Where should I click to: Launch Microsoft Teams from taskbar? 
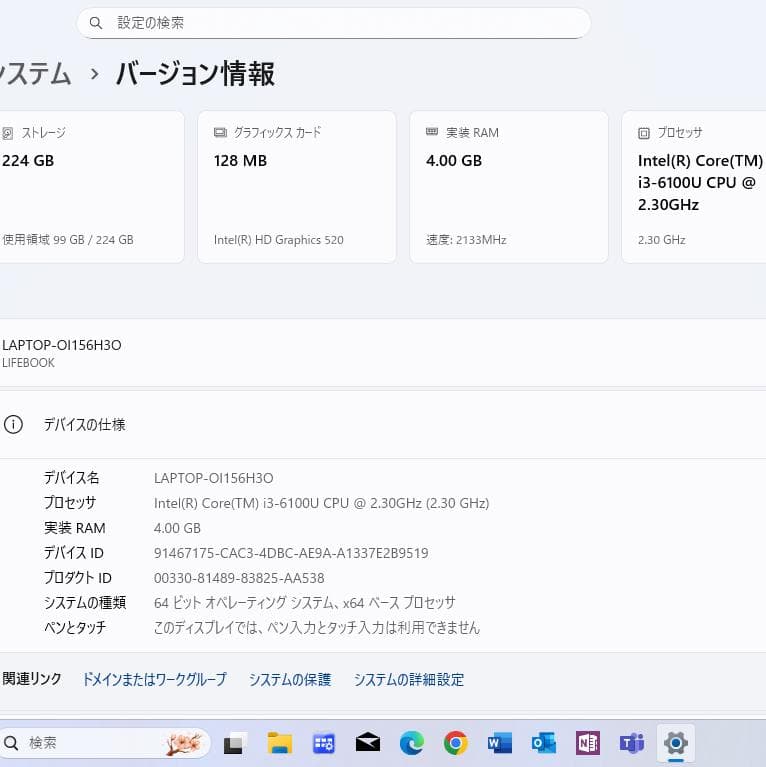tap(632, 744)
